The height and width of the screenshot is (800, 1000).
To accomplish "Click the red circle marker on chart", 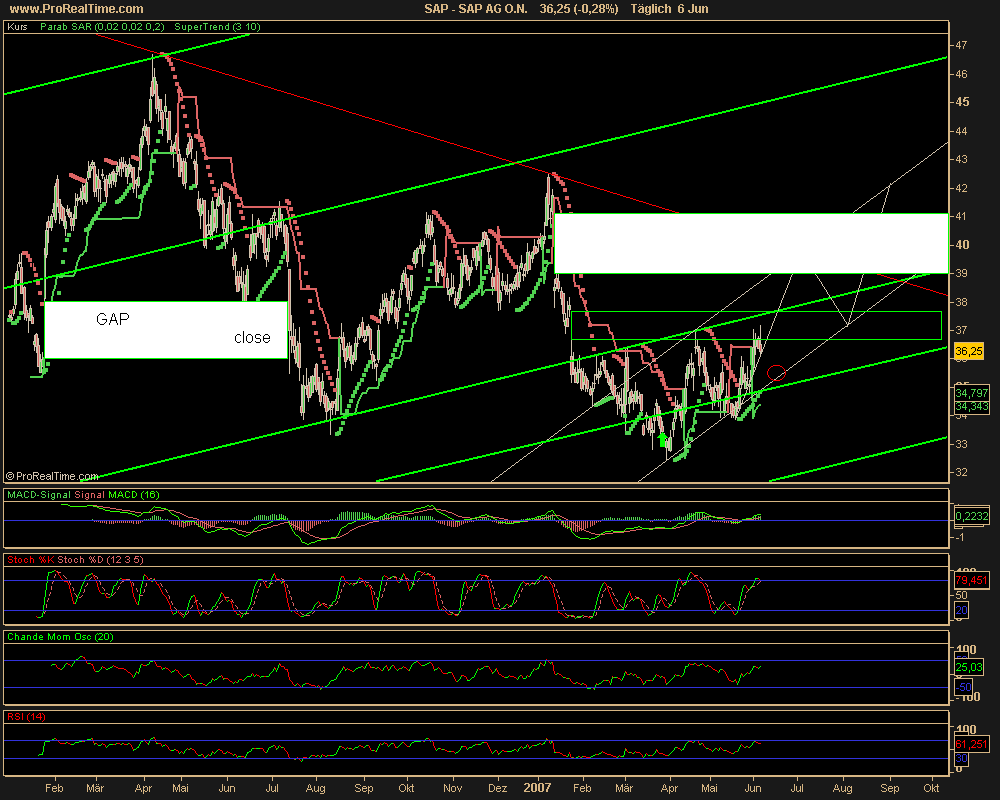I will coord(776,374).
